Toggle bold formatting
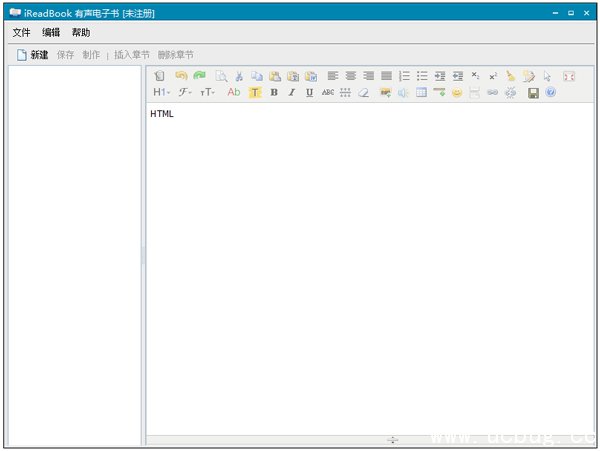This screenshot has width=600, height=451. tap(273, 92)
